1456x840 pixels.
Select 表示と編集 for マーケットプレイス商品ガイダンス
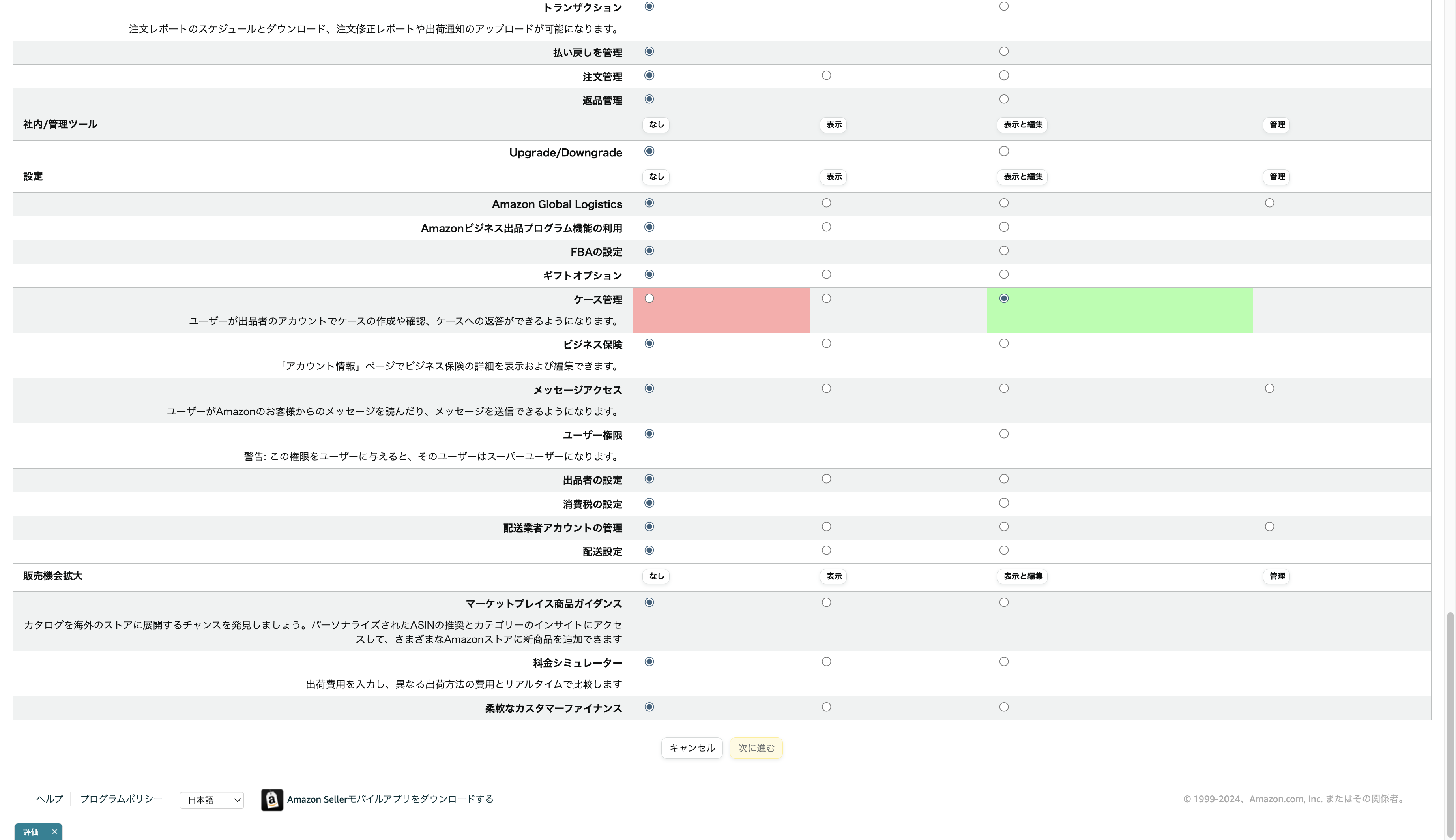tap(1004, 602)
